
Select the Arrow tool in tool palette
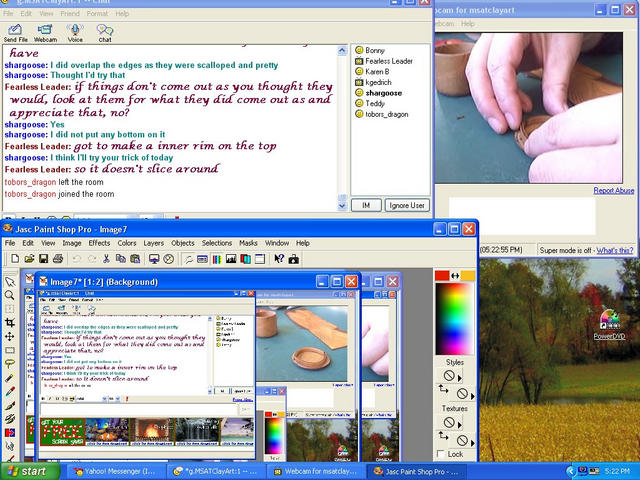pos(10,282)
